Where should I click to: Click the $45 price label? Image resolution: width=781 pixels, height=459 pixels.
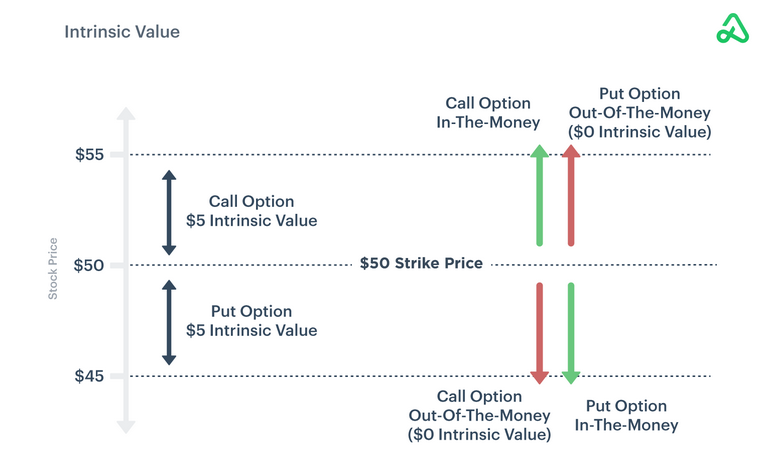[x=89, y=376]
